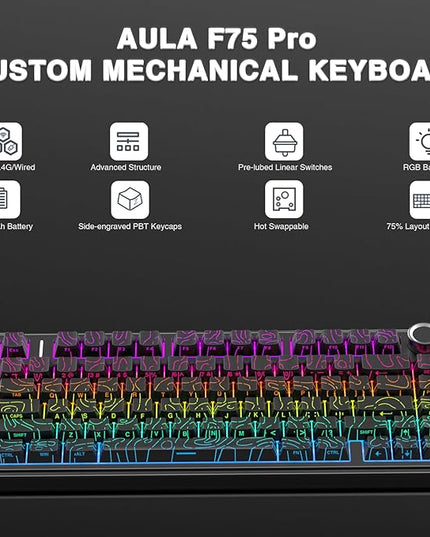Click the Pre-lubed Linear Switches icon
The height and width of the screenshot is (537, 430).
[284, 141]
